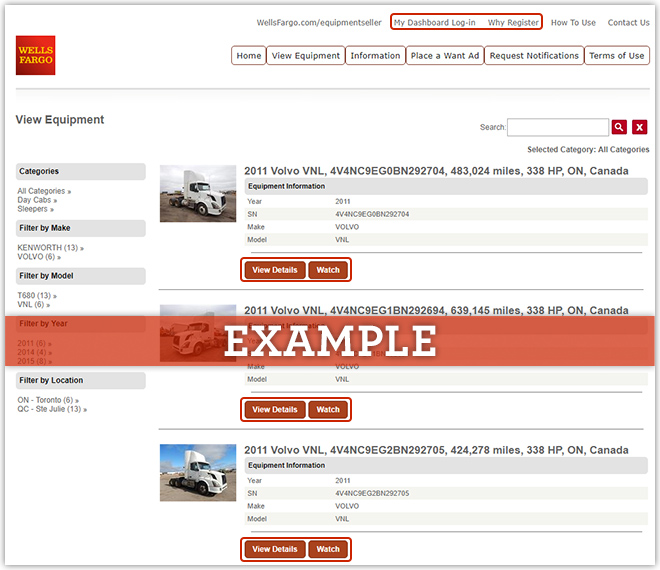Click the Filter by Location header
Image resolution: width=660 pixels, height=570 pixels.
click(81, 381)
